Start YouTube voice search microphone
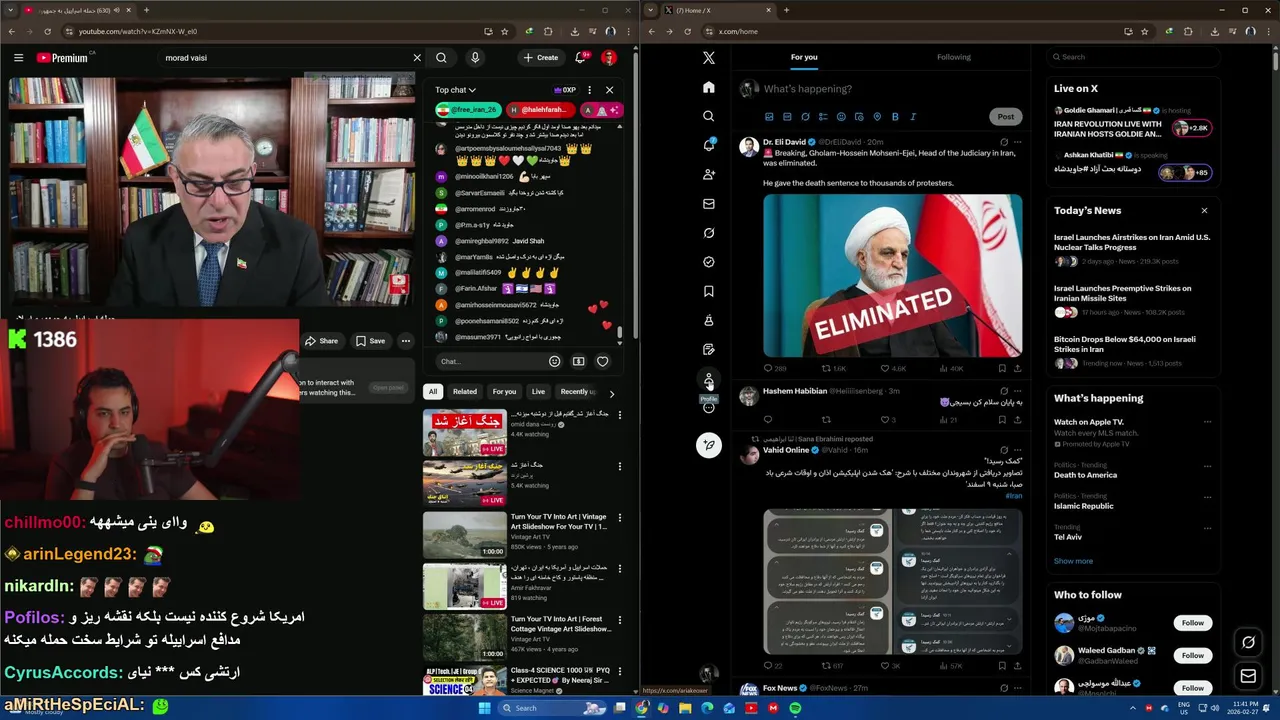Viewport: 1280px width, 720px height. [x=475, y=58]
